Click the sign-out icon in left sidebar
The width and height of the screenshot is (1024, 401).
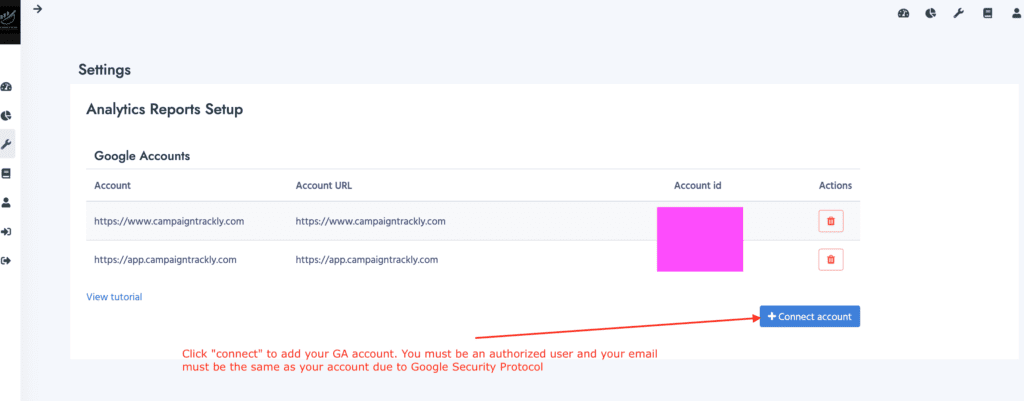point(7,261)
